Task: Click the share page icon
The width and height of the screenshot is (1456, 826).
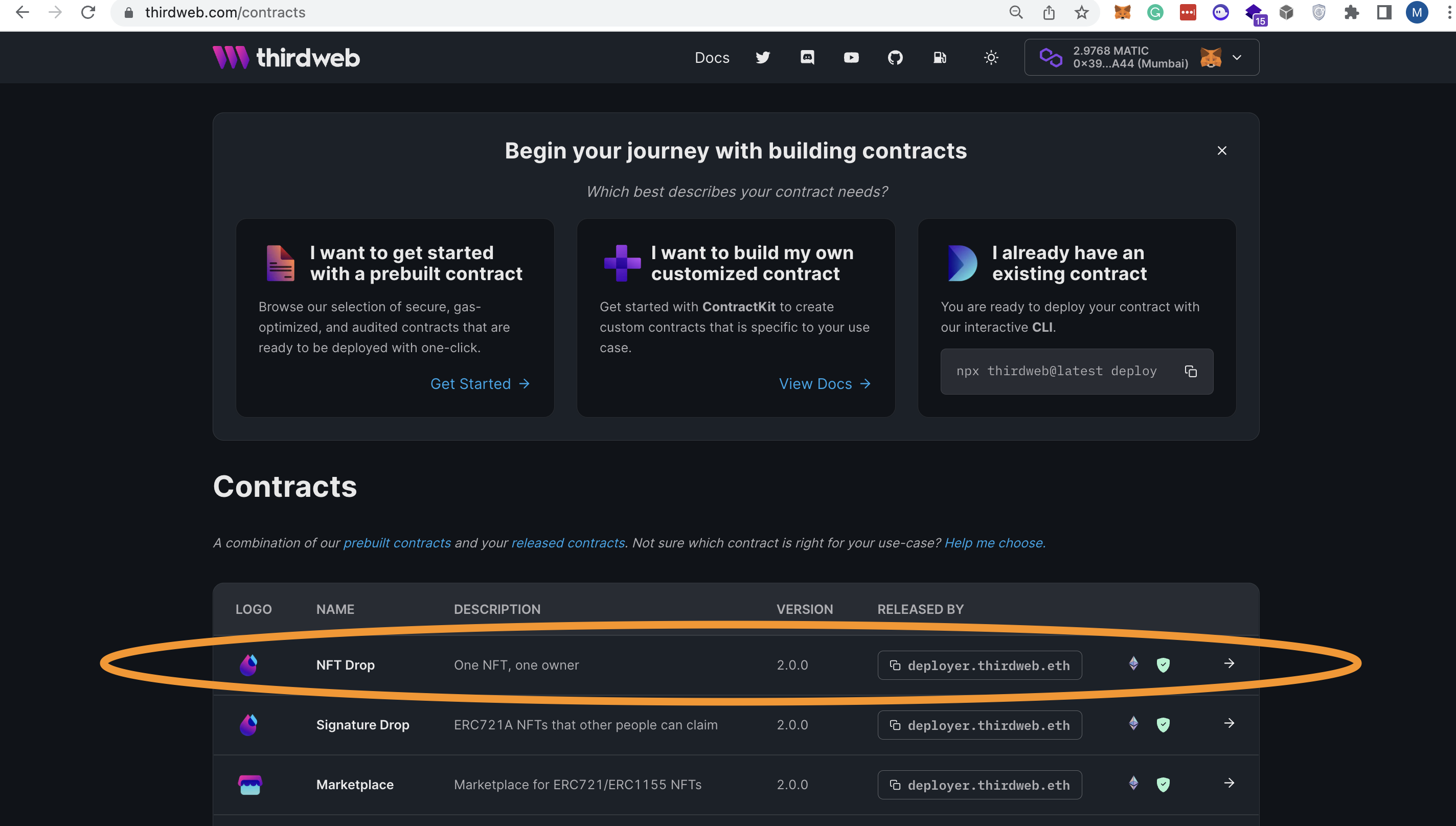Action: coord(1049,12)
